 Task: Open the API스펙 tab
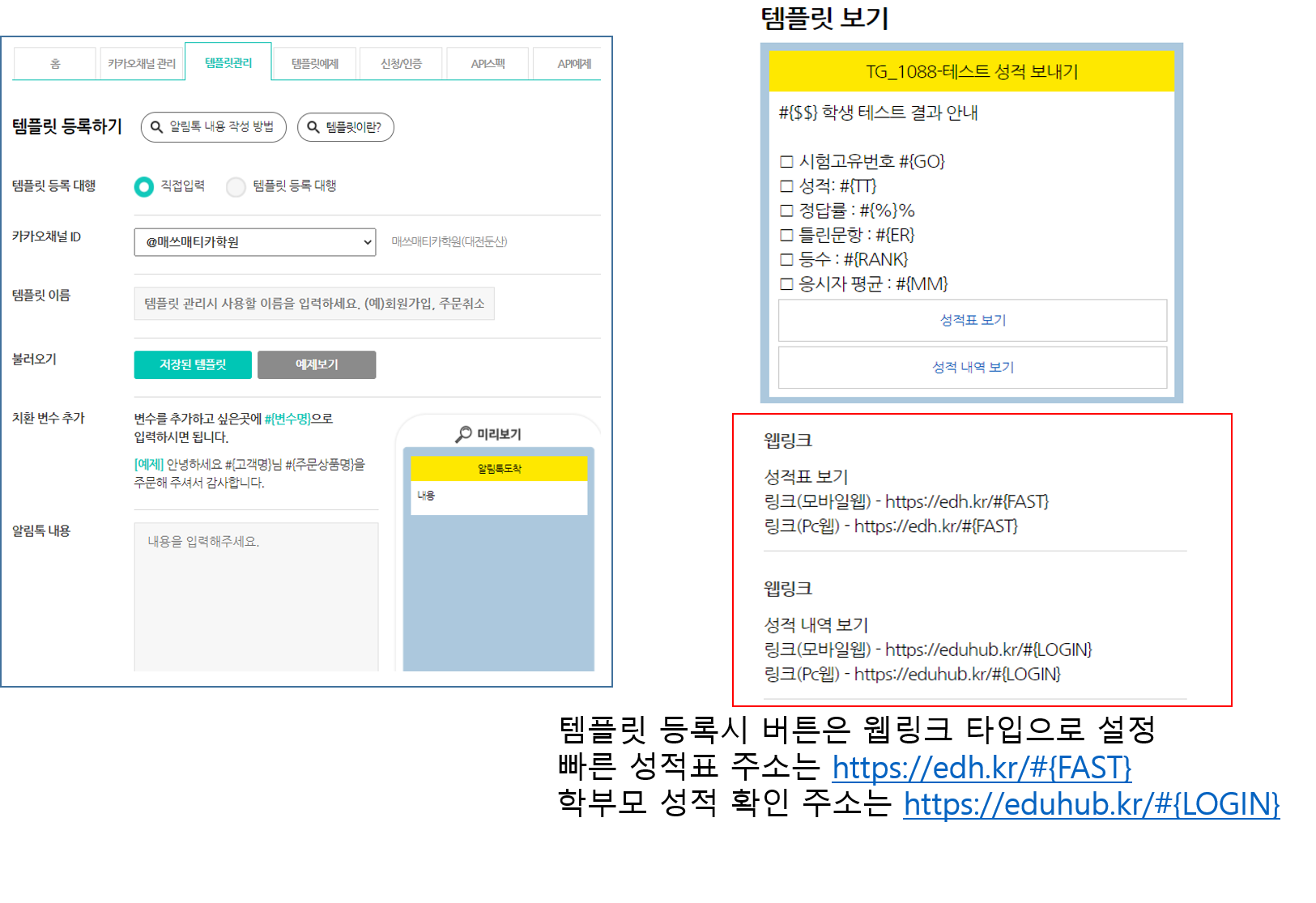488,64
